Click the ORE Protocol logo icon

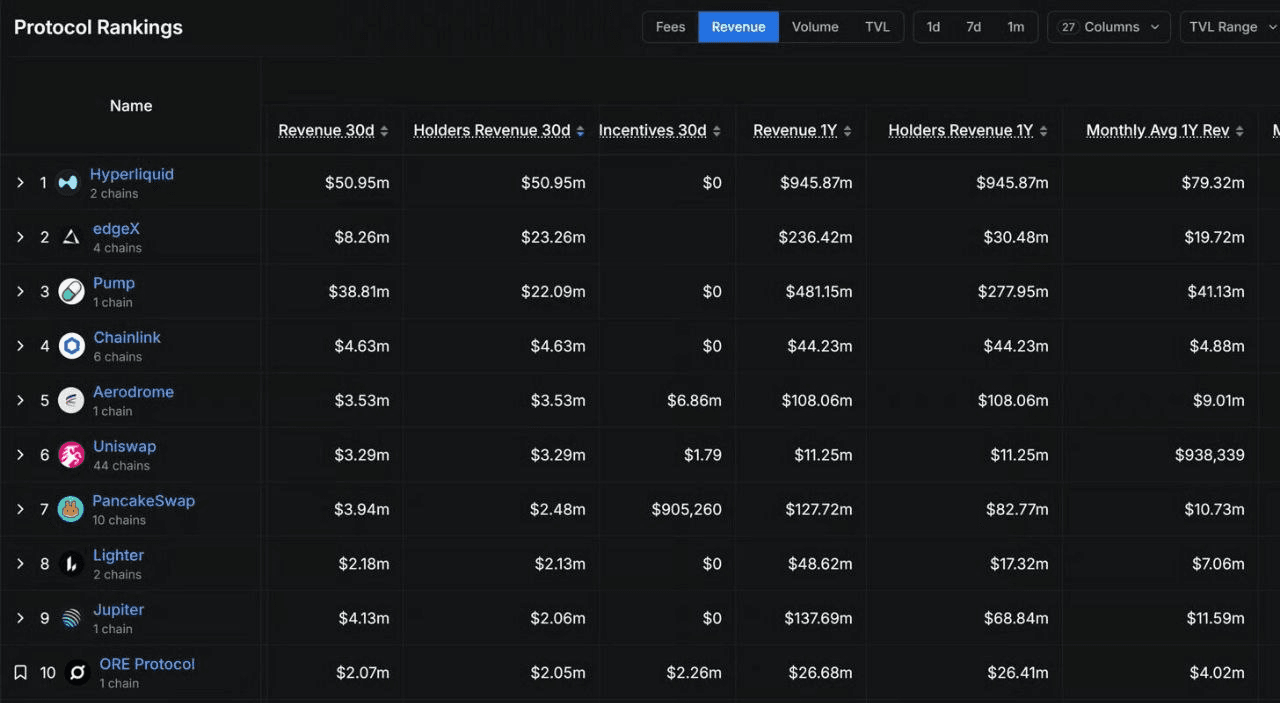click(x=77, y=673)
